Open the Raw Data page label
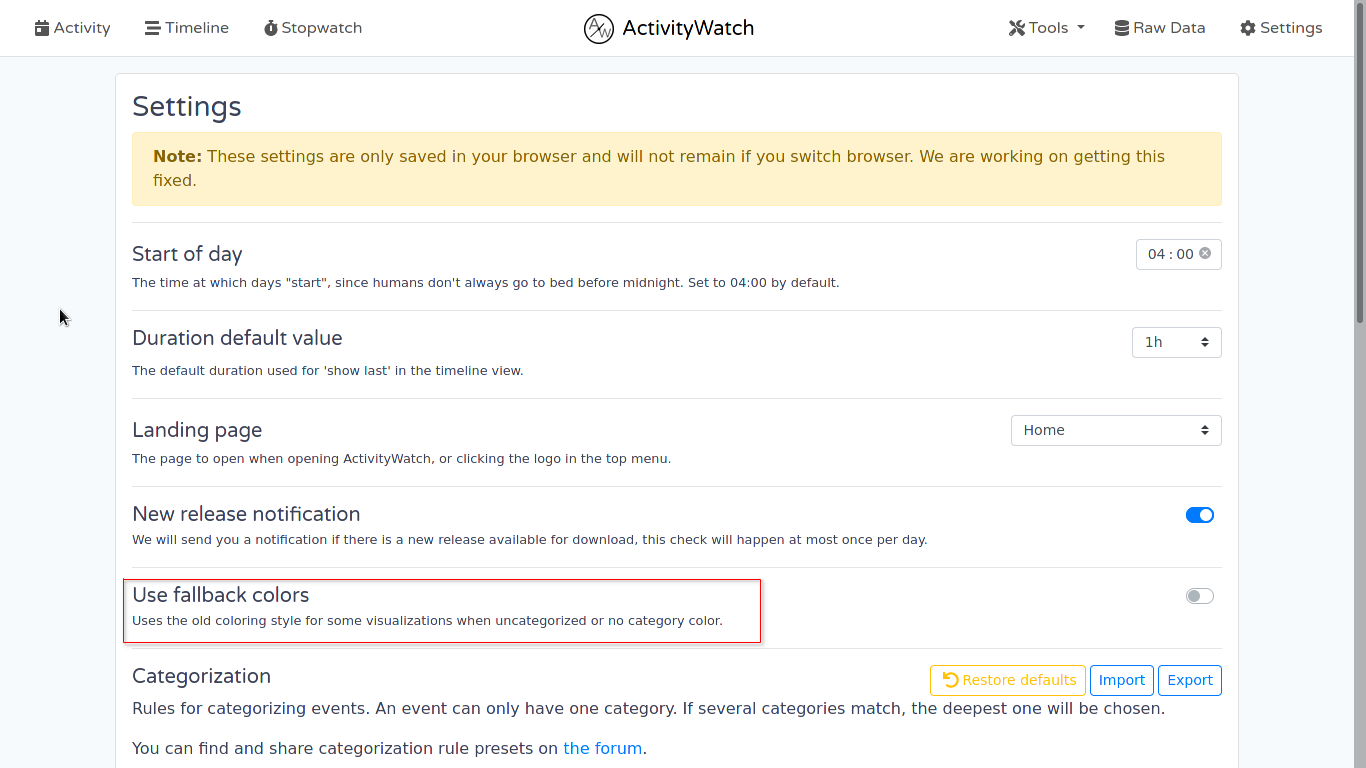This screenshot has height=768, width=1366. (1169, 29)
